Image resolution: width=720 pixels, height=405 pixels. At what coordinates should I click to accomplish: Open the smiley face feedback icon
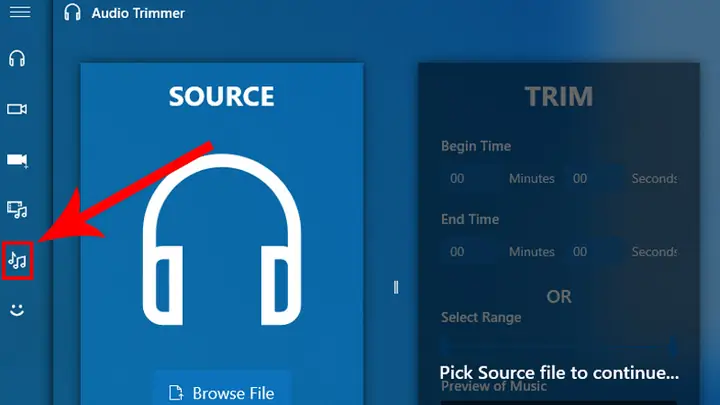coord(17,310)
